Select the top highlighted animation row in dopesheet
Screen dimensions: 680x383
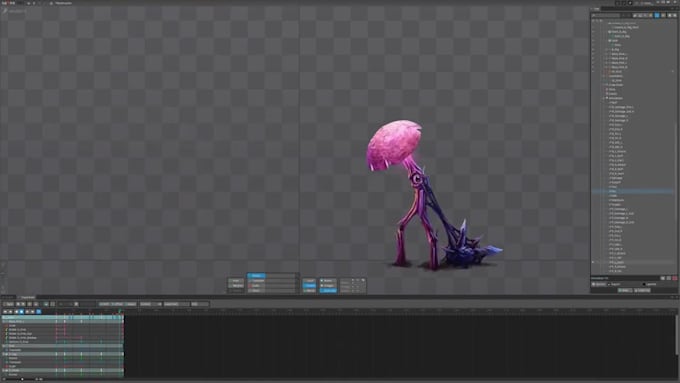62,318
